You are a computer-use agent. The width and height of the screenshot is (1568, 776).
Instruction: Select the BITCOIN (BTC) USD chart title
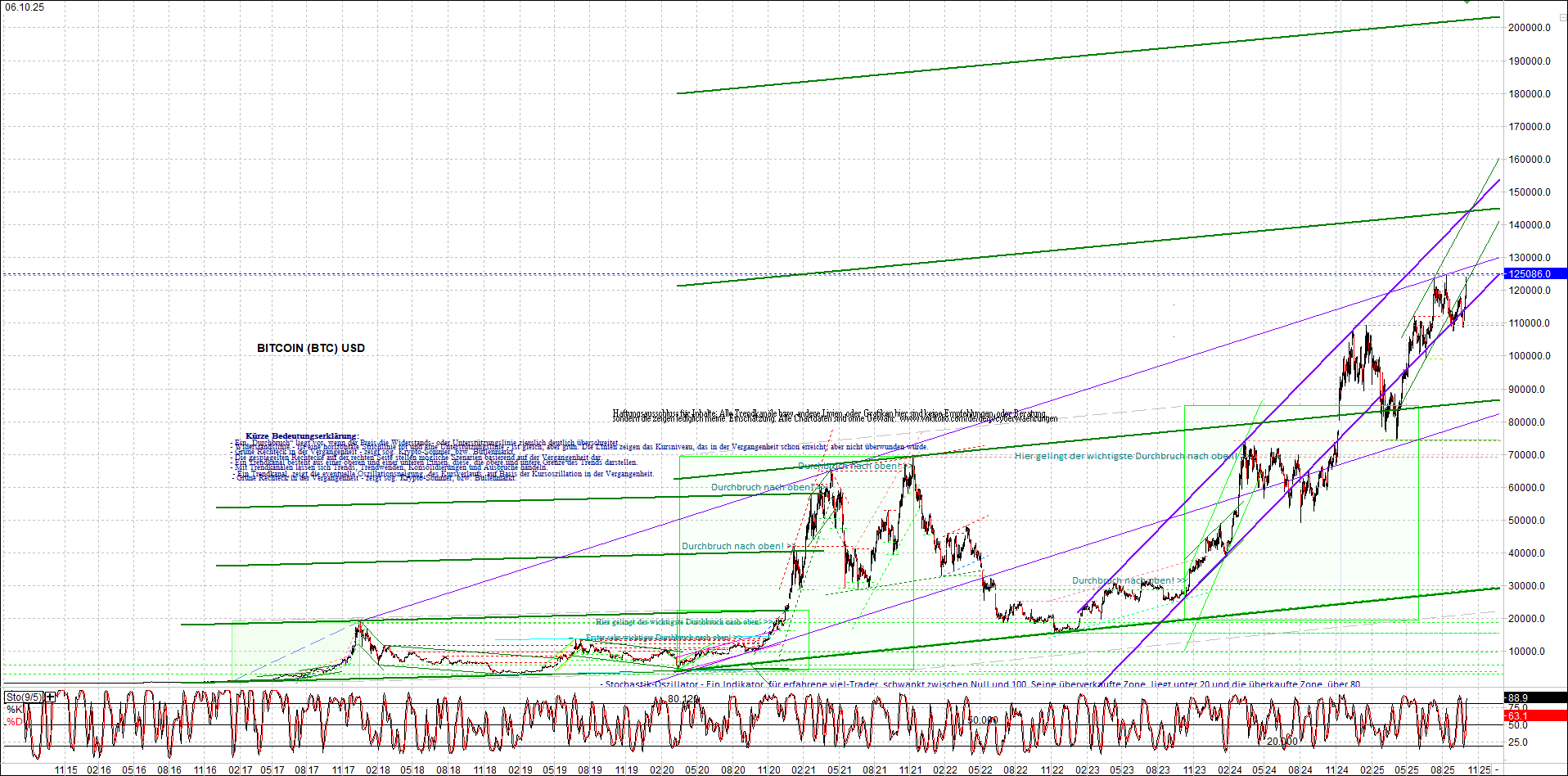309,347
